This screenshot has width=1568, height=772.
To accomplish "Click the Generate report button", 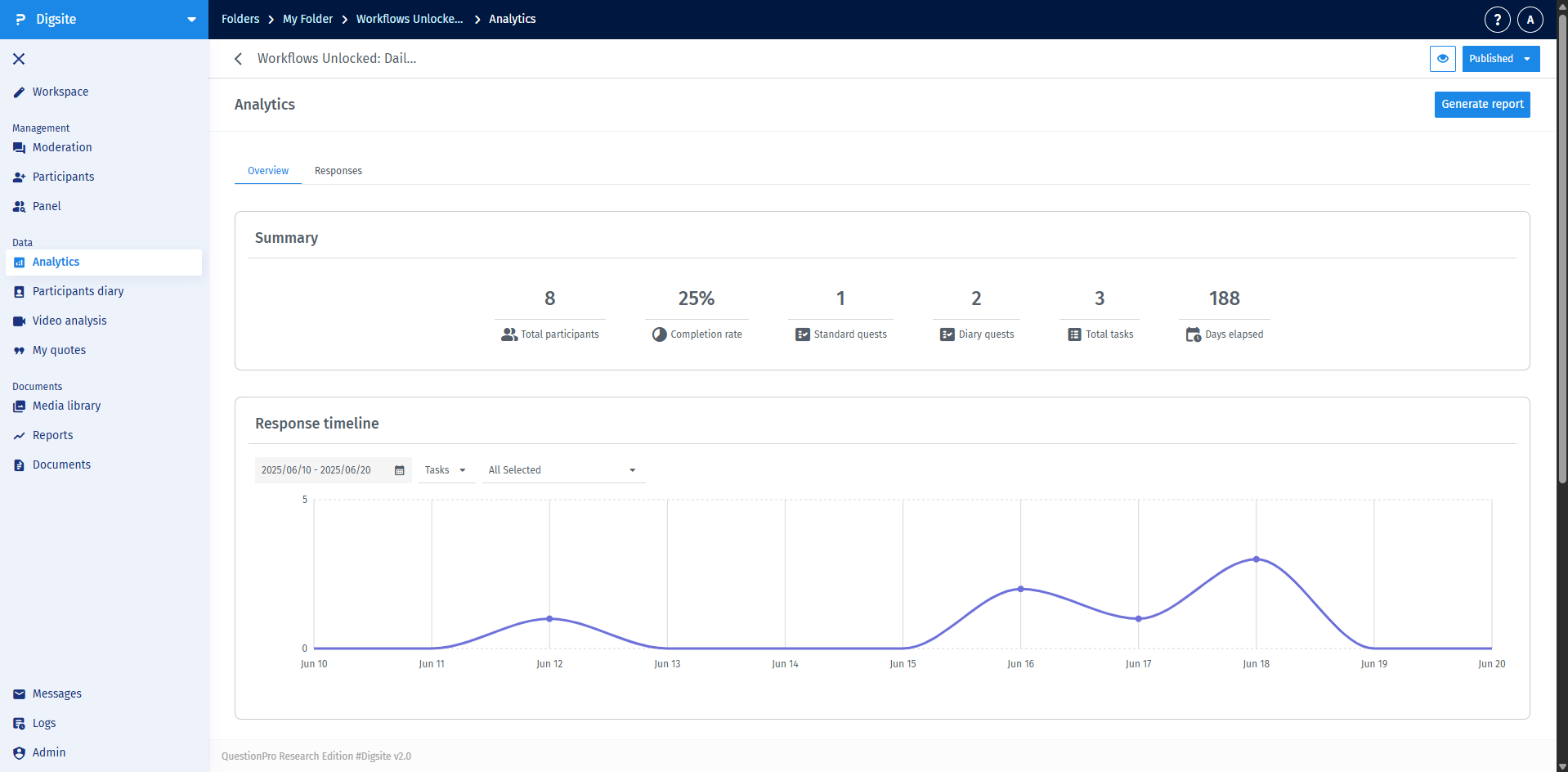I will coord(1481,105).
